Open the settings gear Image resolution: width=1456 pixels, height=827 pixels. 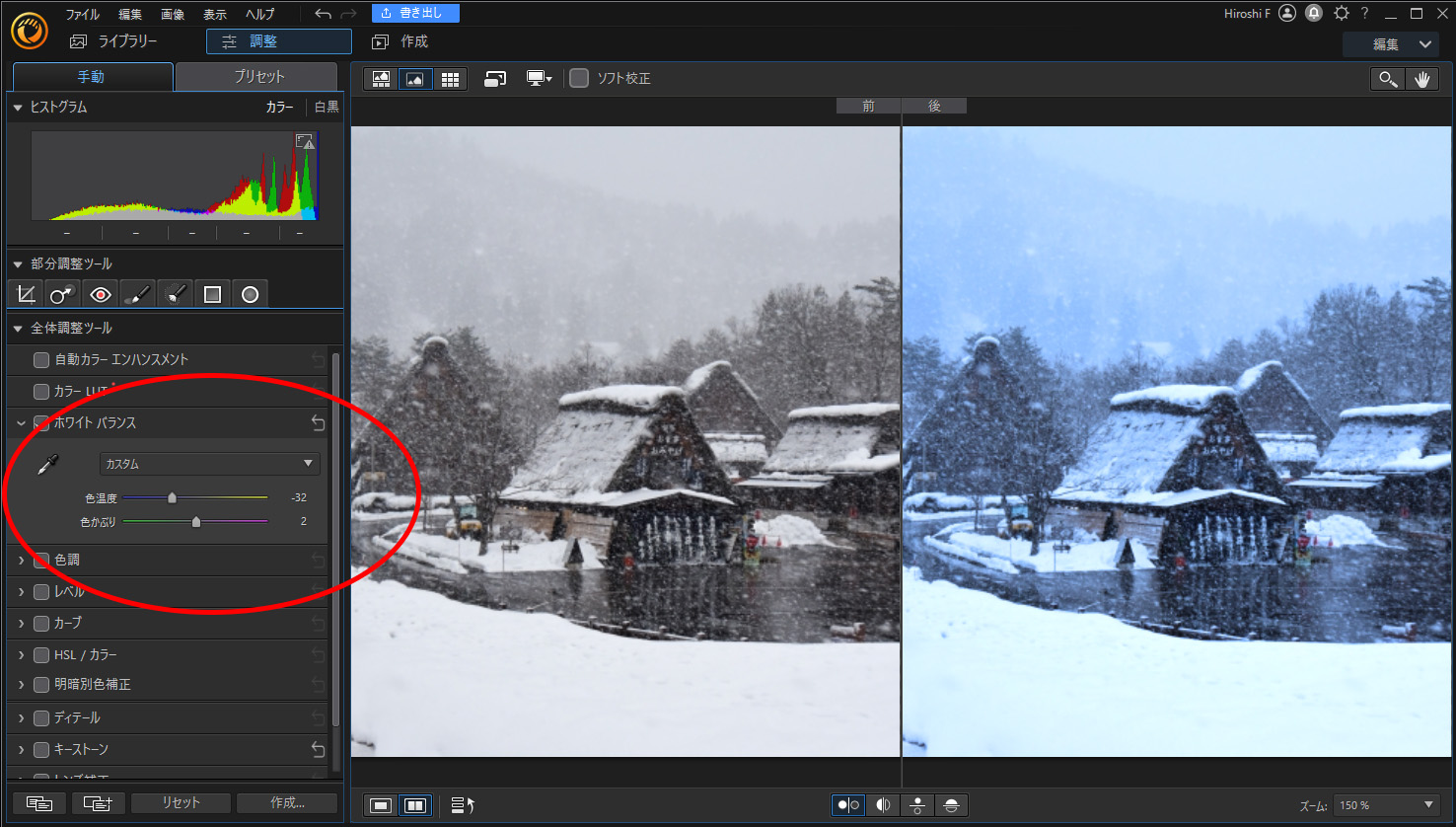(x=1341, y=13)
